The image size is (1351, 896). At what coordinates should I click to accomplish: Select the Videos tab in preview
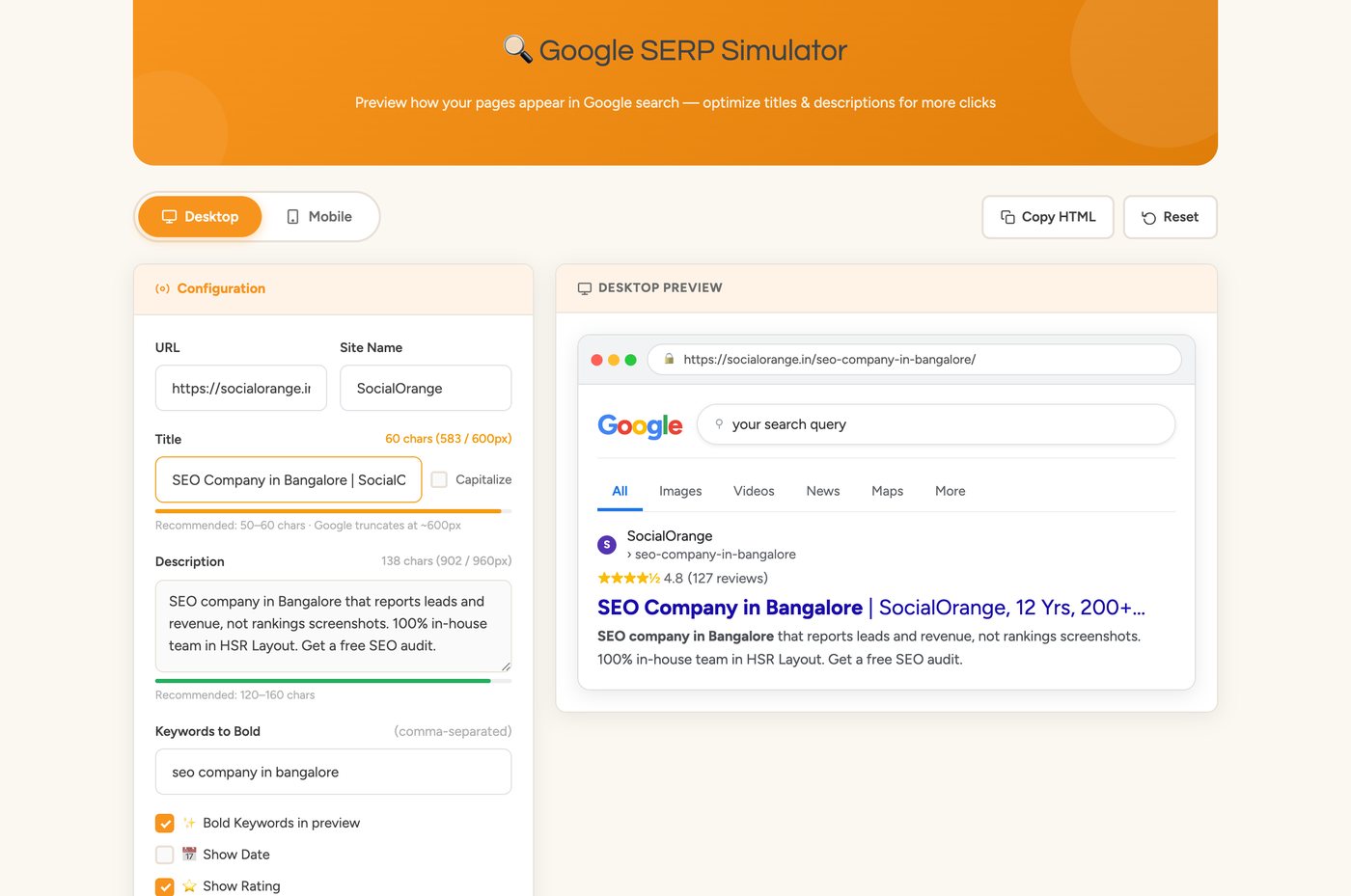coord(754,491)
